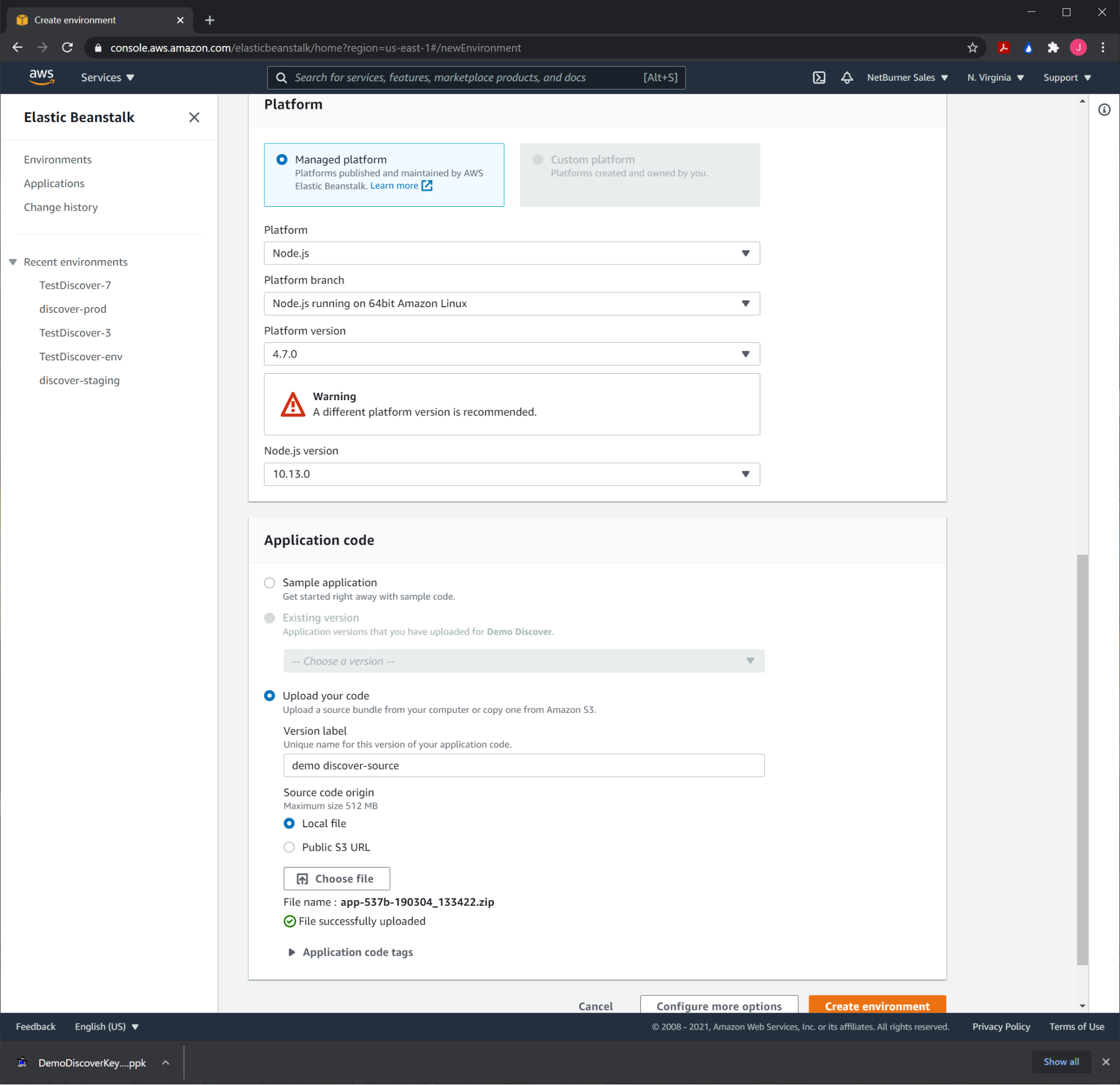Open the browser extensions puzzle icon
This screenshot has width=1120, height=1085.
coord(1053,48)
